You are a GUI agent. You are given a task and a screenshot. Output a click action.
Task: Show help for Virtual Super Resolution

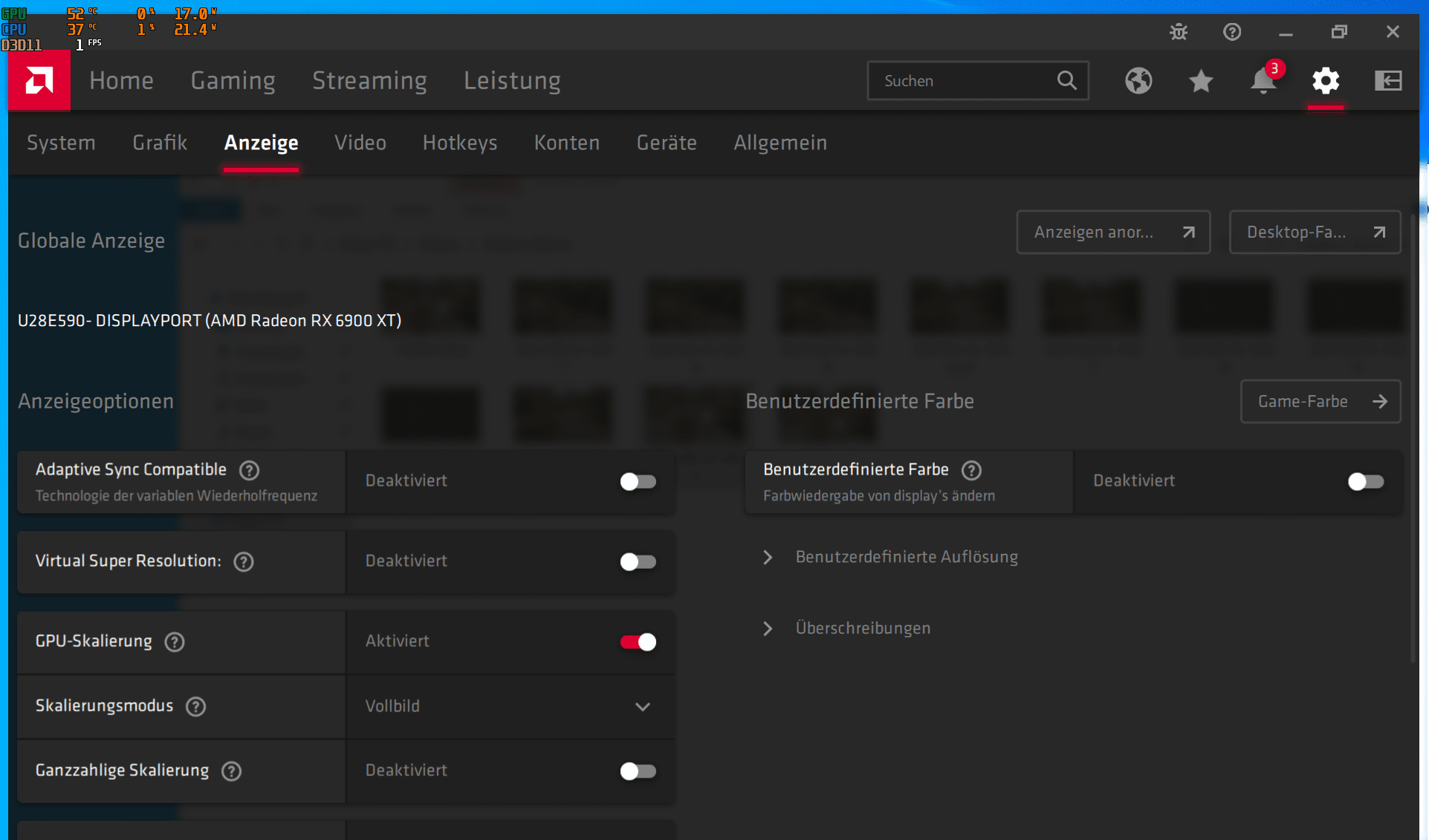coord(244,561)
